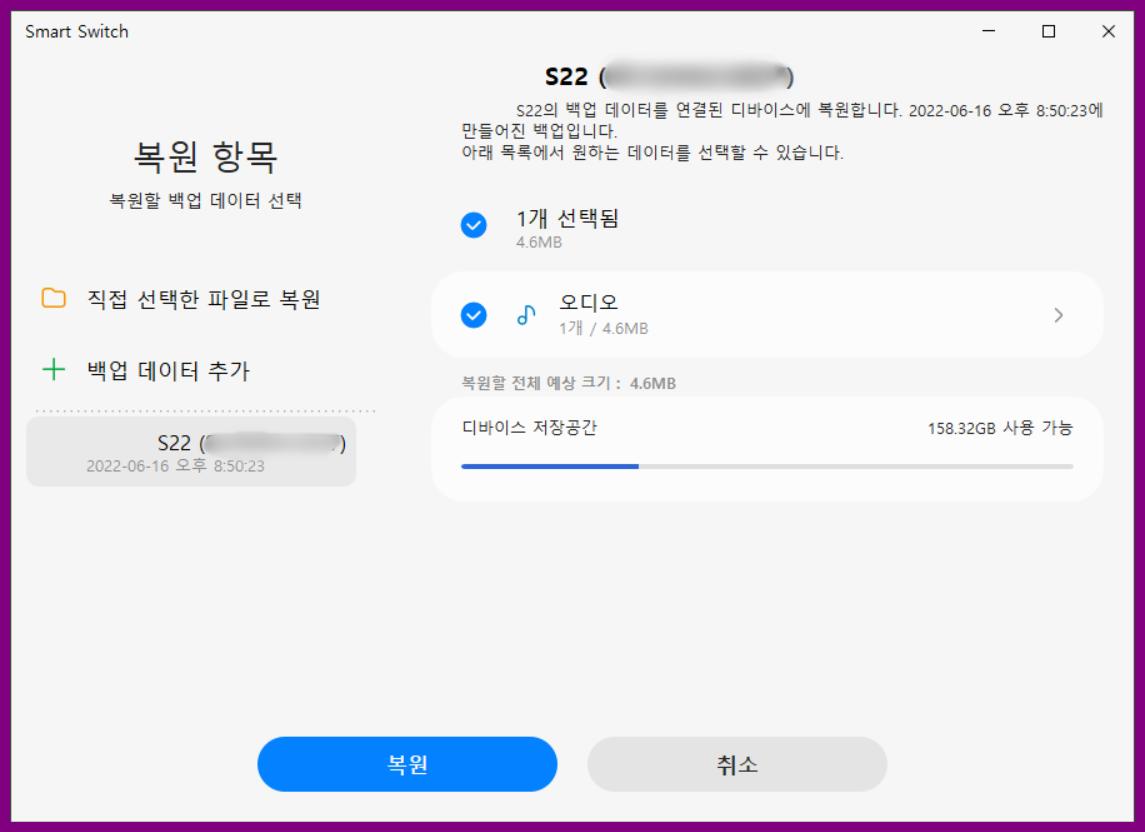1145x832 pixels.
Task: Toggle the 1개 선택됨 select-all checkbox
Action: (474, 225)
